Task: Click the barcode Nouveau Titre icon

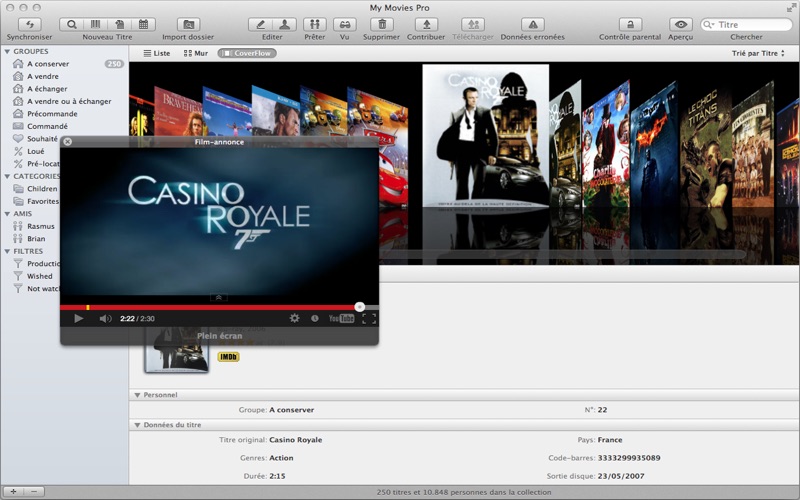Action: coord(95,24)
